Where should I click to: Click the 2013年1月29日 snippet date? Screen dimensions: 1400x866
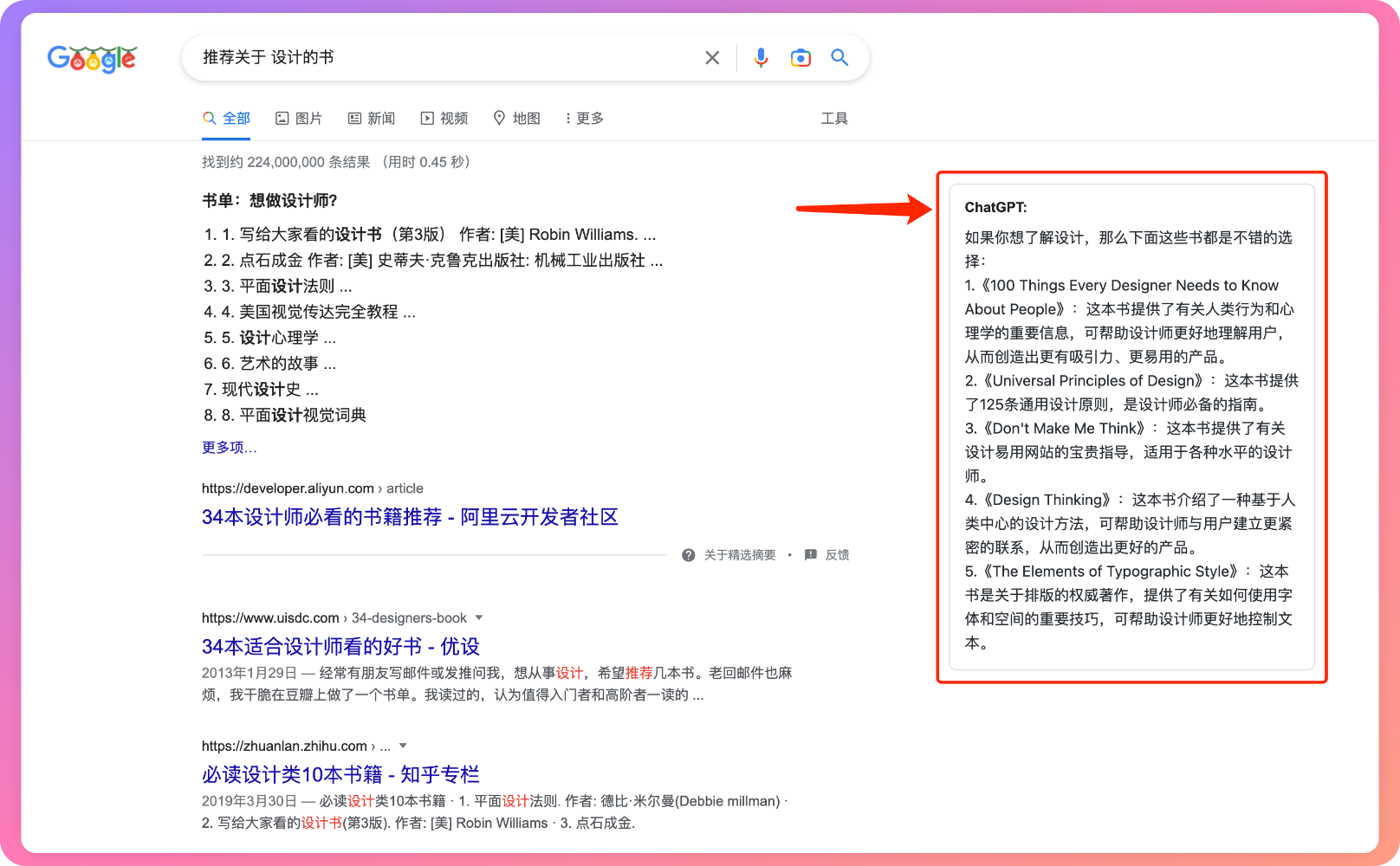250,673
